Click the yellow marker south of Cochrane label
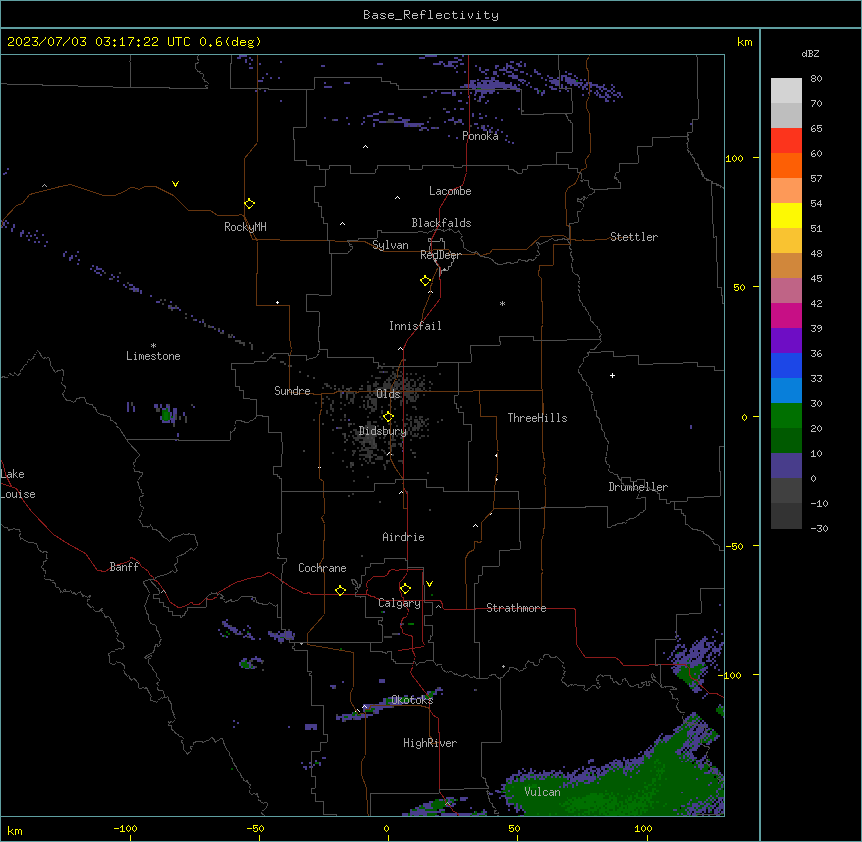Screen dimensions: 862x842 (x=341, y=590)
